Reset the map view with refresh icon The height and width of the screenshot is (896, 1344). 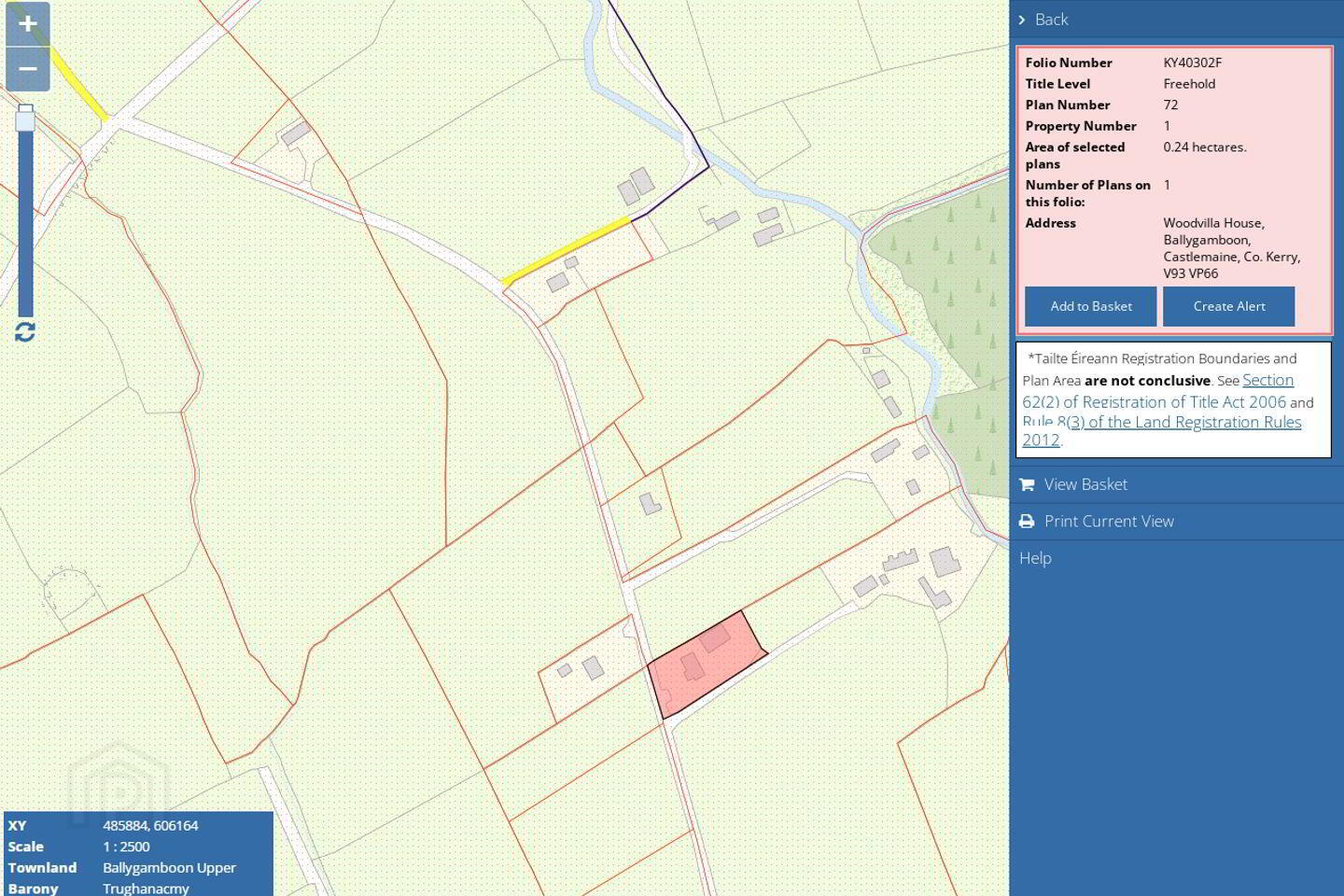(x=25, y=332)
